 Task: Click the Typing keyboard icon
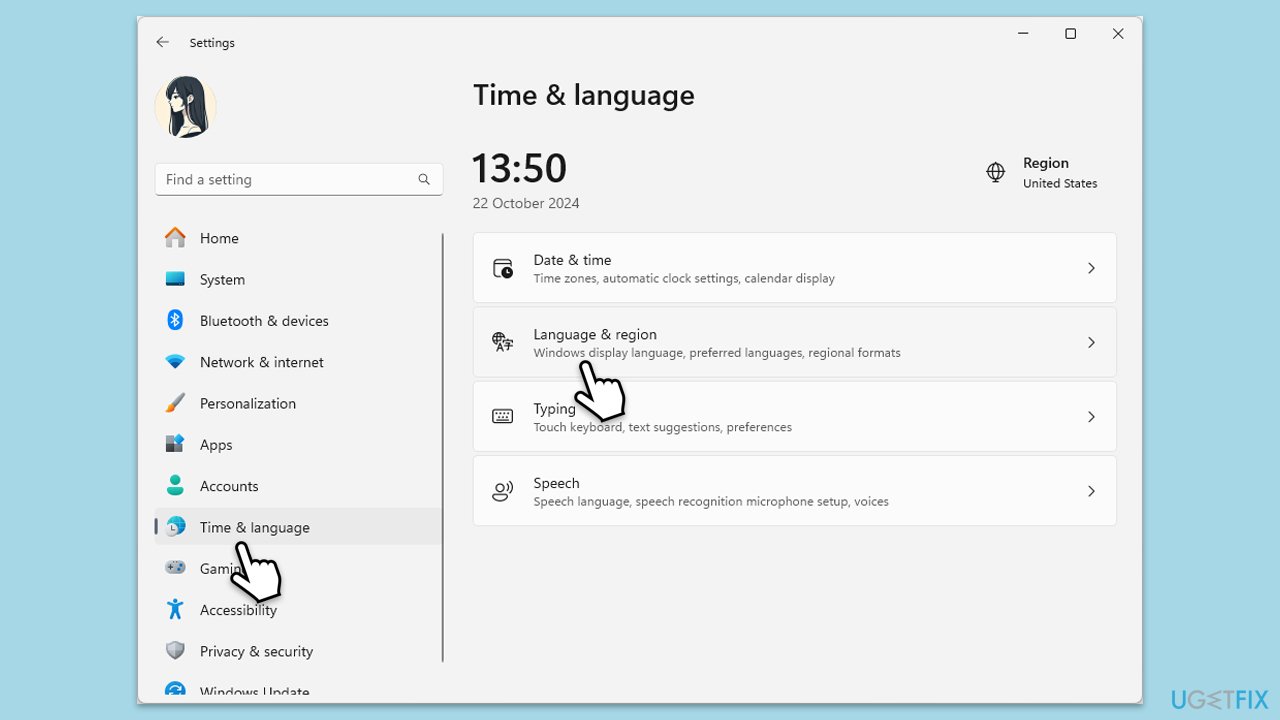point(503,416)
